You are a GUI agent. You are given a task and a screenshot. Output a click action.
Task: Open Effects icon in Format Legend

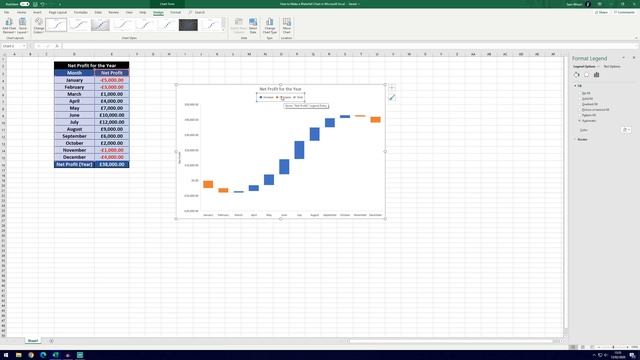click(587, 75)
